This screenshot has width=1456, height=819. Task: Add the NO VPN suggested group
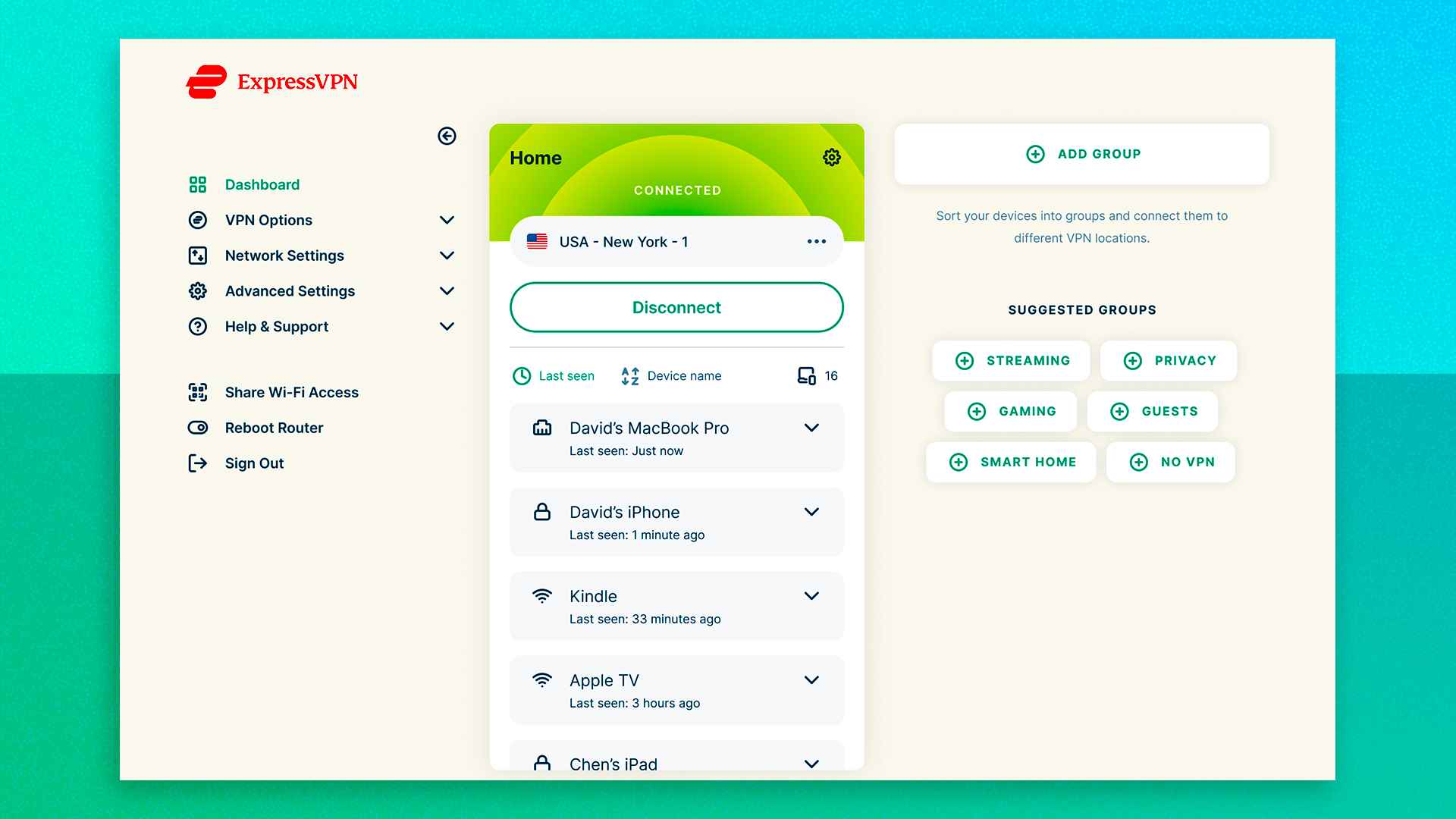[1171, 463]
